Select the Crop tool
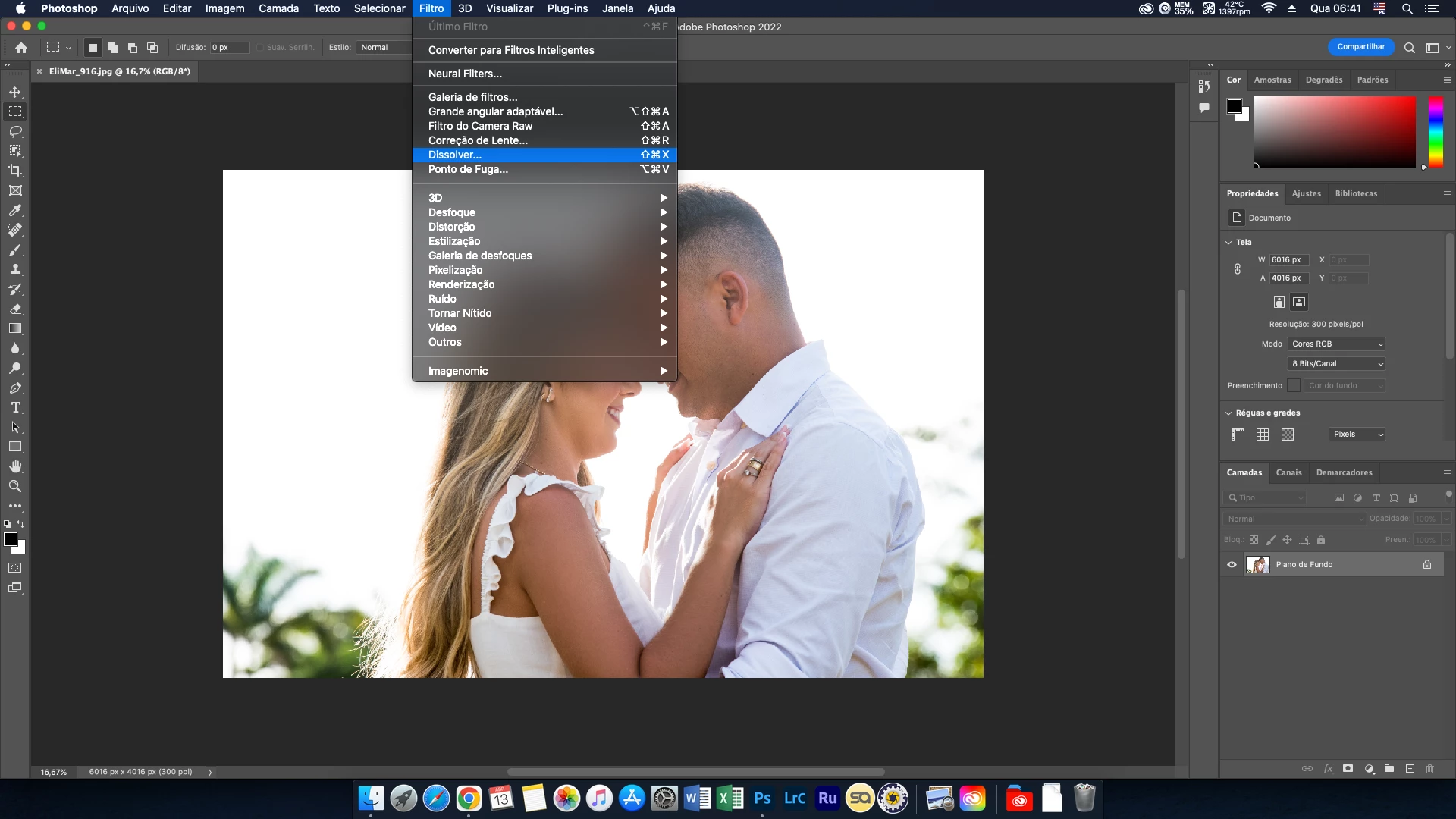The width and height of the screenshot is (1456, 819). click(15, 171)
